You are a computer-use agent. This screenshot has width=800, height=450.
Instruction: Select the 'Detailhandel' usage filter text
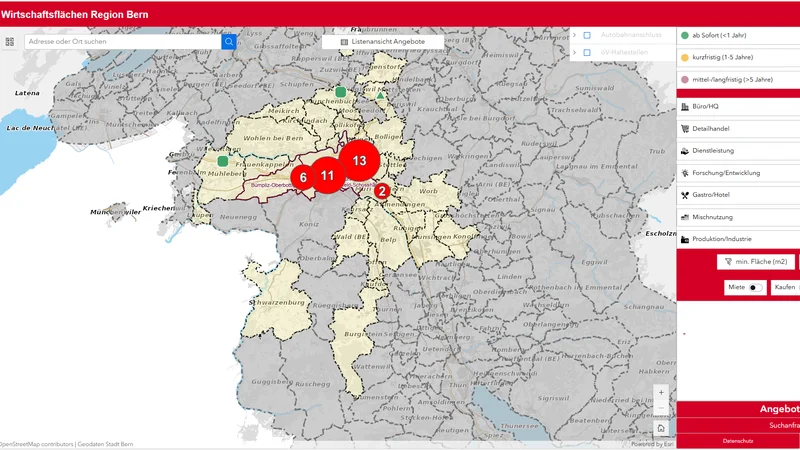coord(711,129)
